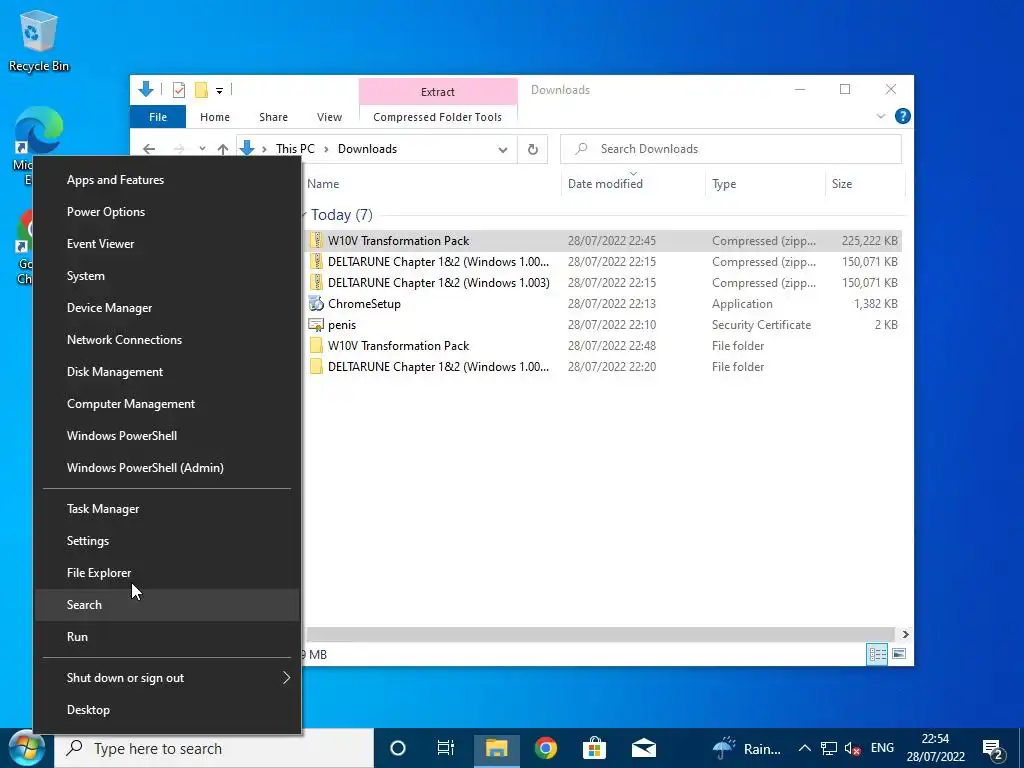Open address bar history dropdown
This screenshot has height=768, width=1024.
coord(503,150)
